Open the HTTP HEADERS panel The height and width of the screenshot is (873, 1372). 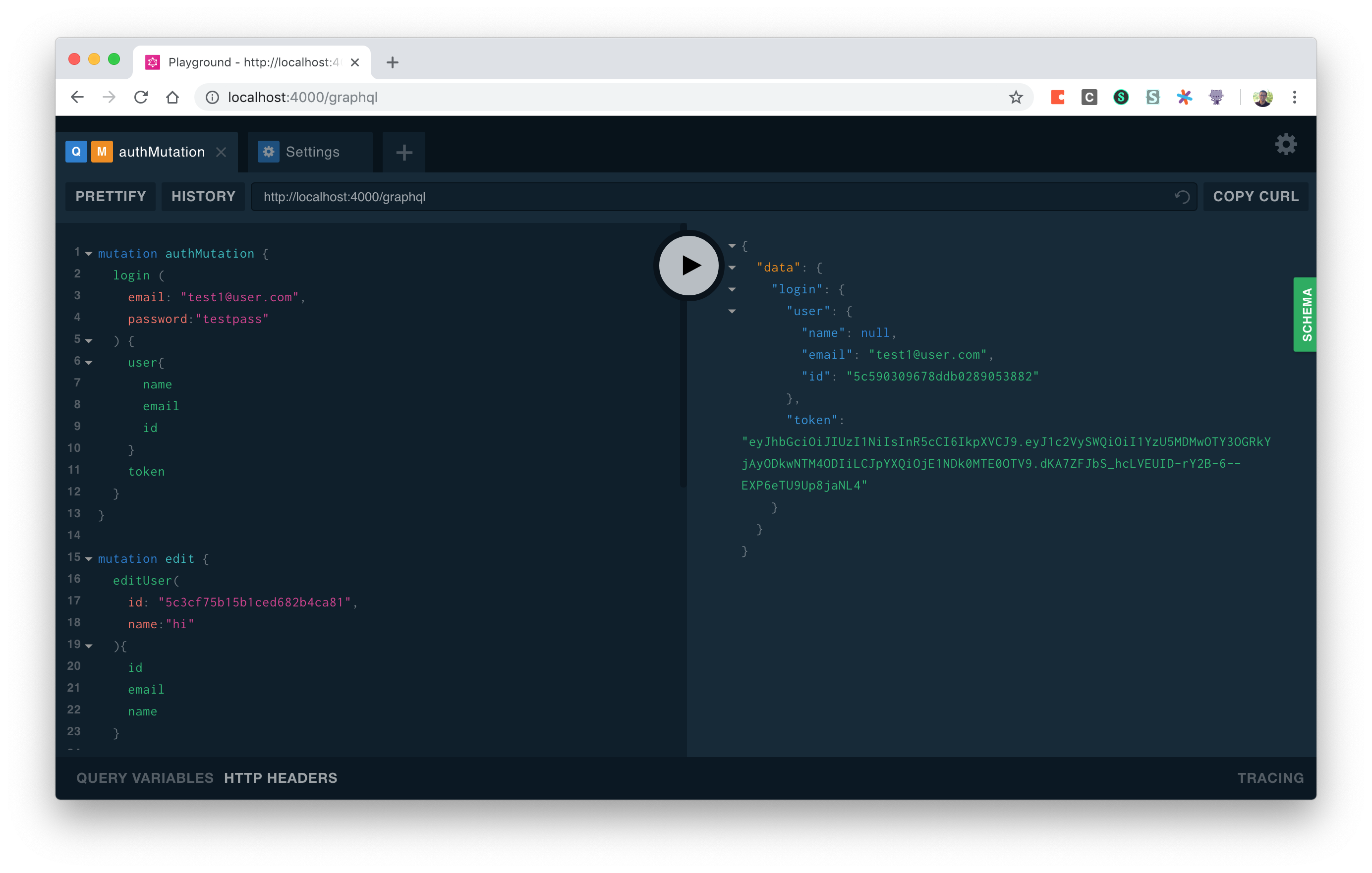[x=281, y=778]
